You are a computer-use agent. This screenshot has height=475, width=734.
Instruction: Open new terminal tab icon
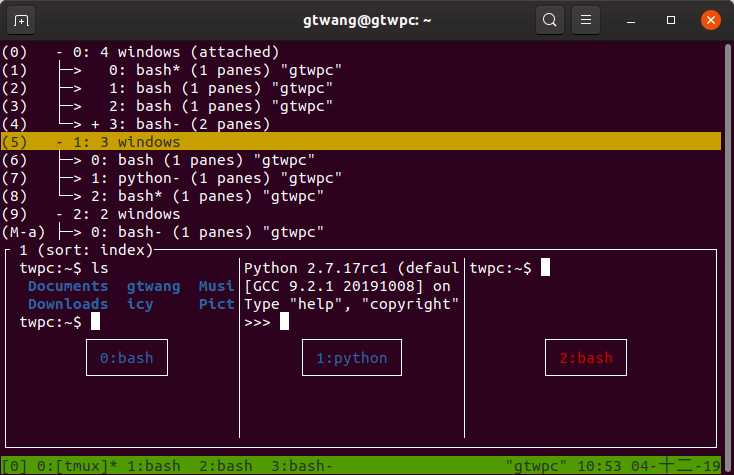click(x=22, y=20)
